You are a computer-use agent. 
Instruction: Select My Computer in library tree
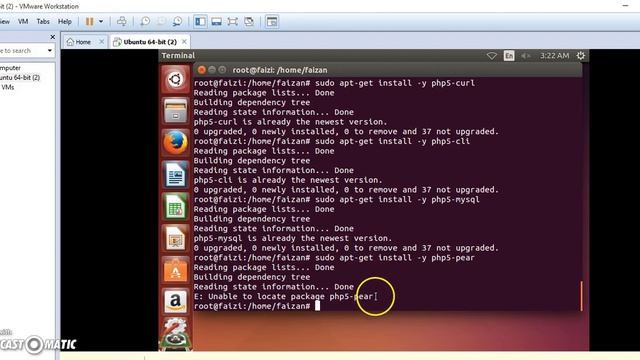tap(10, 68)
